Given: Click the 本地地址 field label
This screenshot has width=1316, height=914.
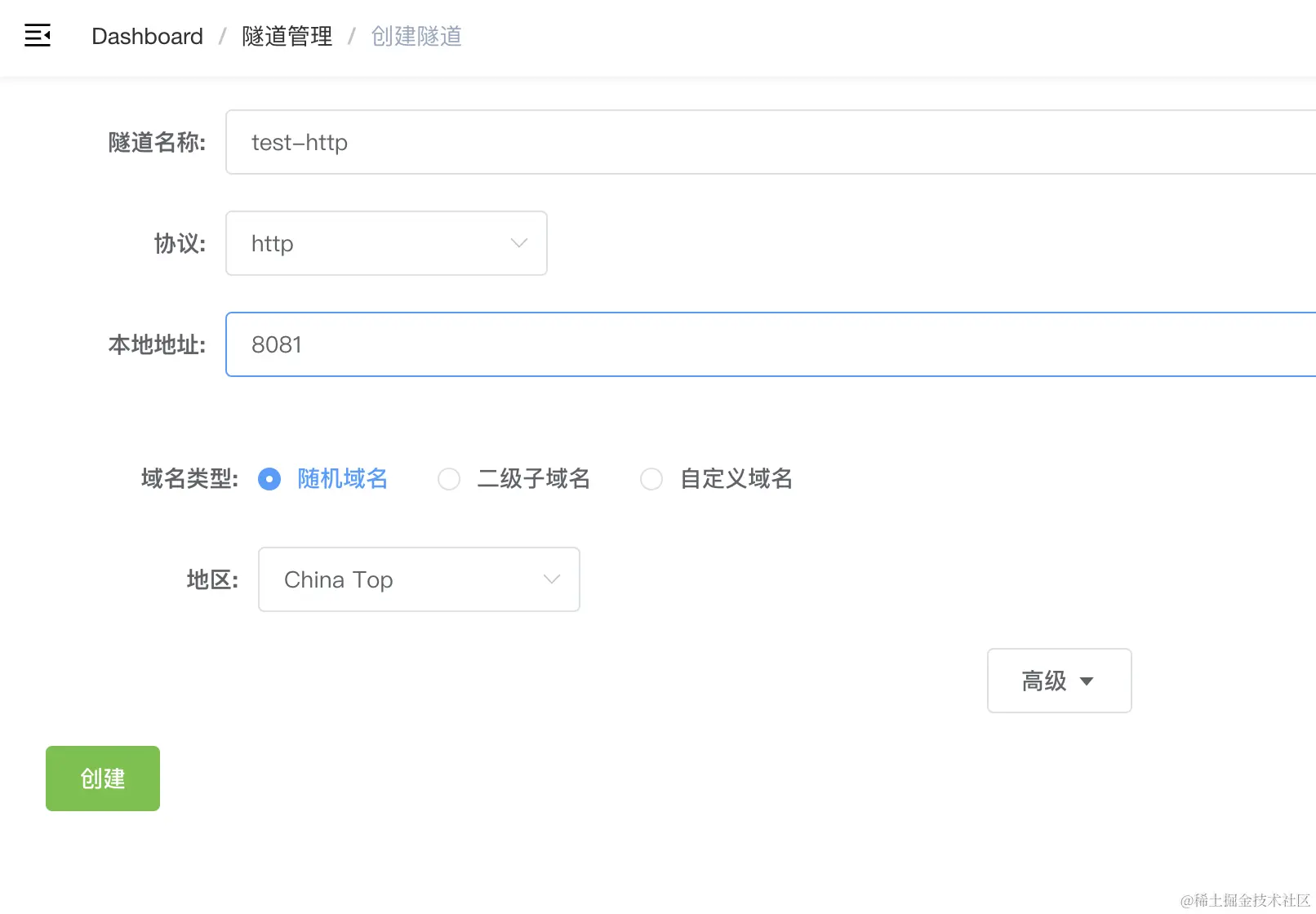Looking at the screenshot, I should (x=157, y=344).
